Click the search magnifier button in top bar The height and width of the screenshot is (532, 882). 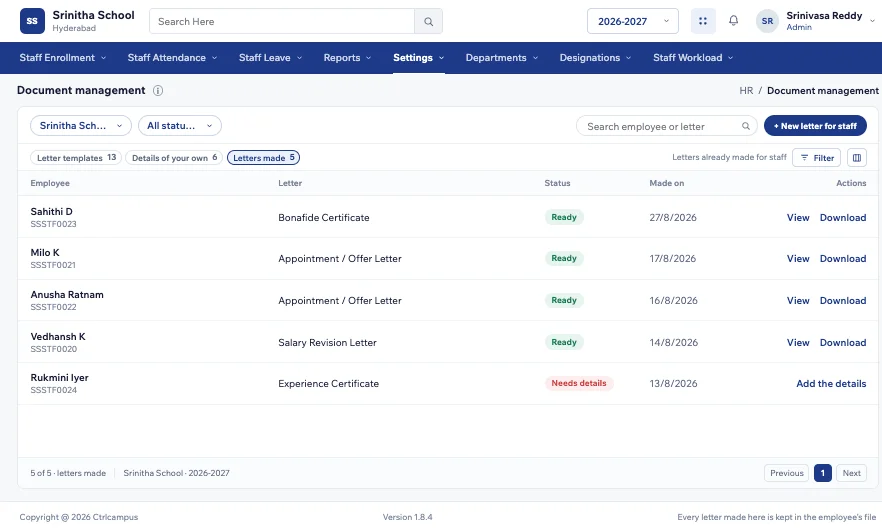(x=429, y=21)
